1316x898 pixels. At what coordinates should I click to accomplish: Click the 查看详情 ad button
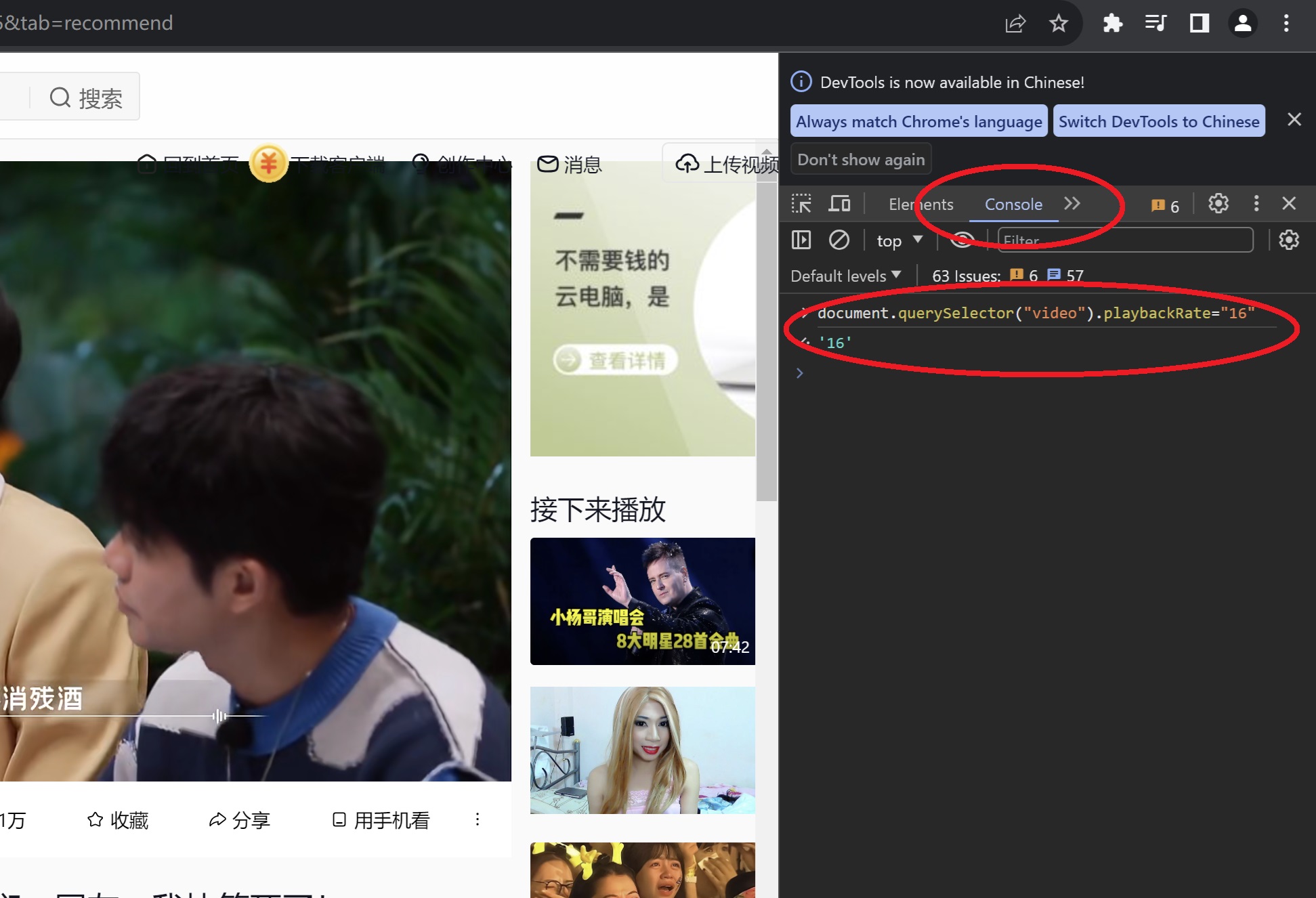pyautogui.click(x=615, y=360)
